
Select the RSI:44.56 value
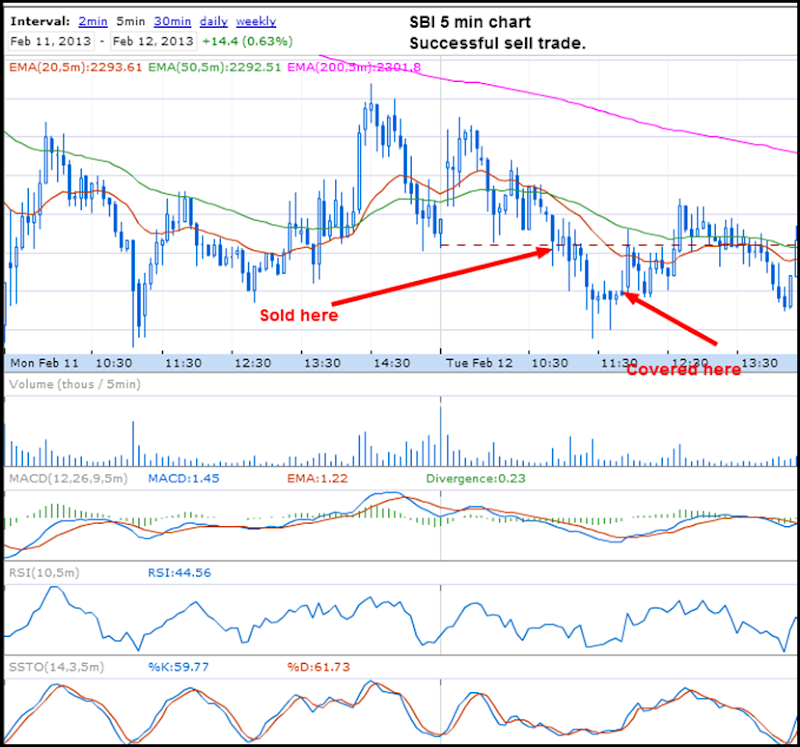(180, 573)
